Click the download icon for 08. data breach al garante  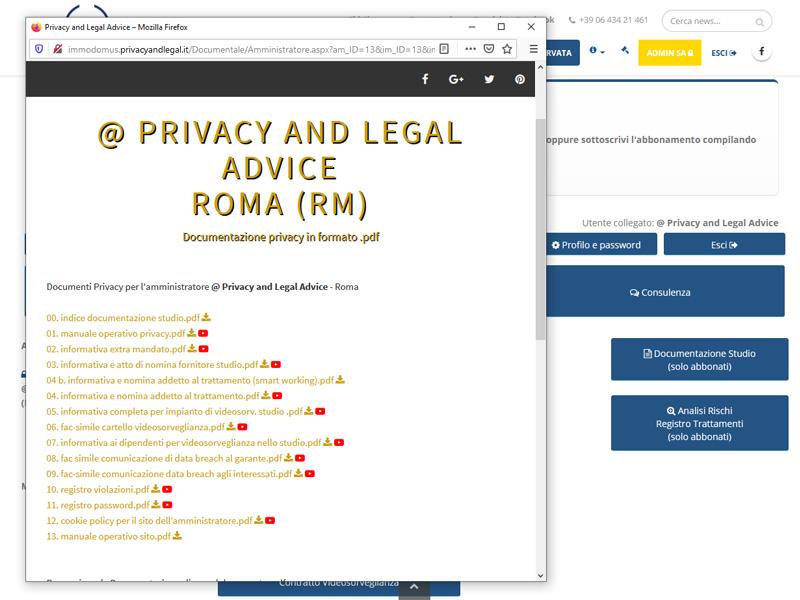click(288, 458)
